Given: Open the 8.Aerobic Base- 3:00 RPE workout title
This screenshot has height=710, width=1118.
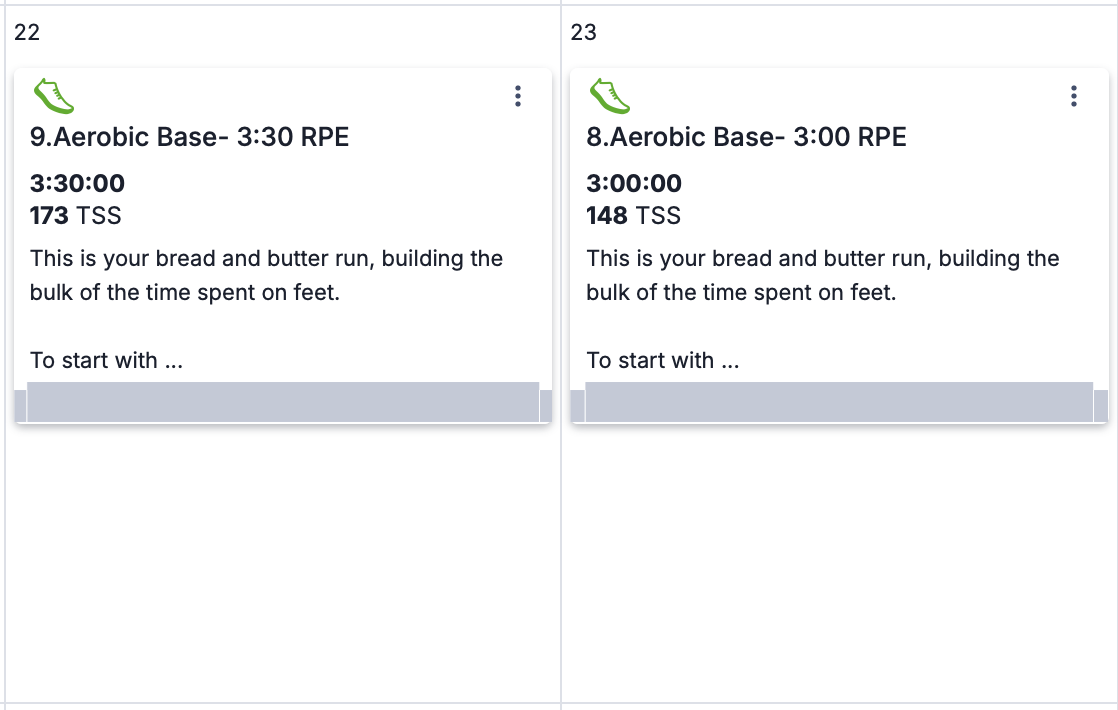Looking at the screenshot, I should coord(746,137).
